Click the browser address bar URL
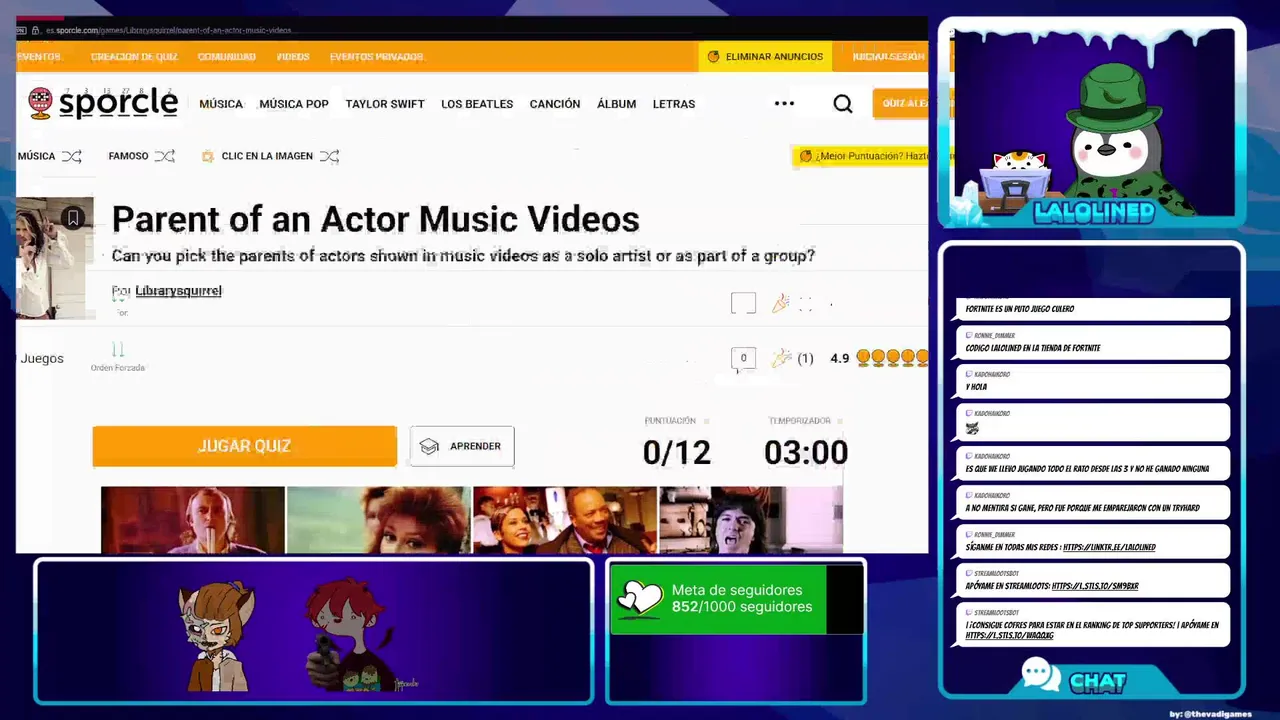Screen dimensions: 1280x720 coord(169,31)
